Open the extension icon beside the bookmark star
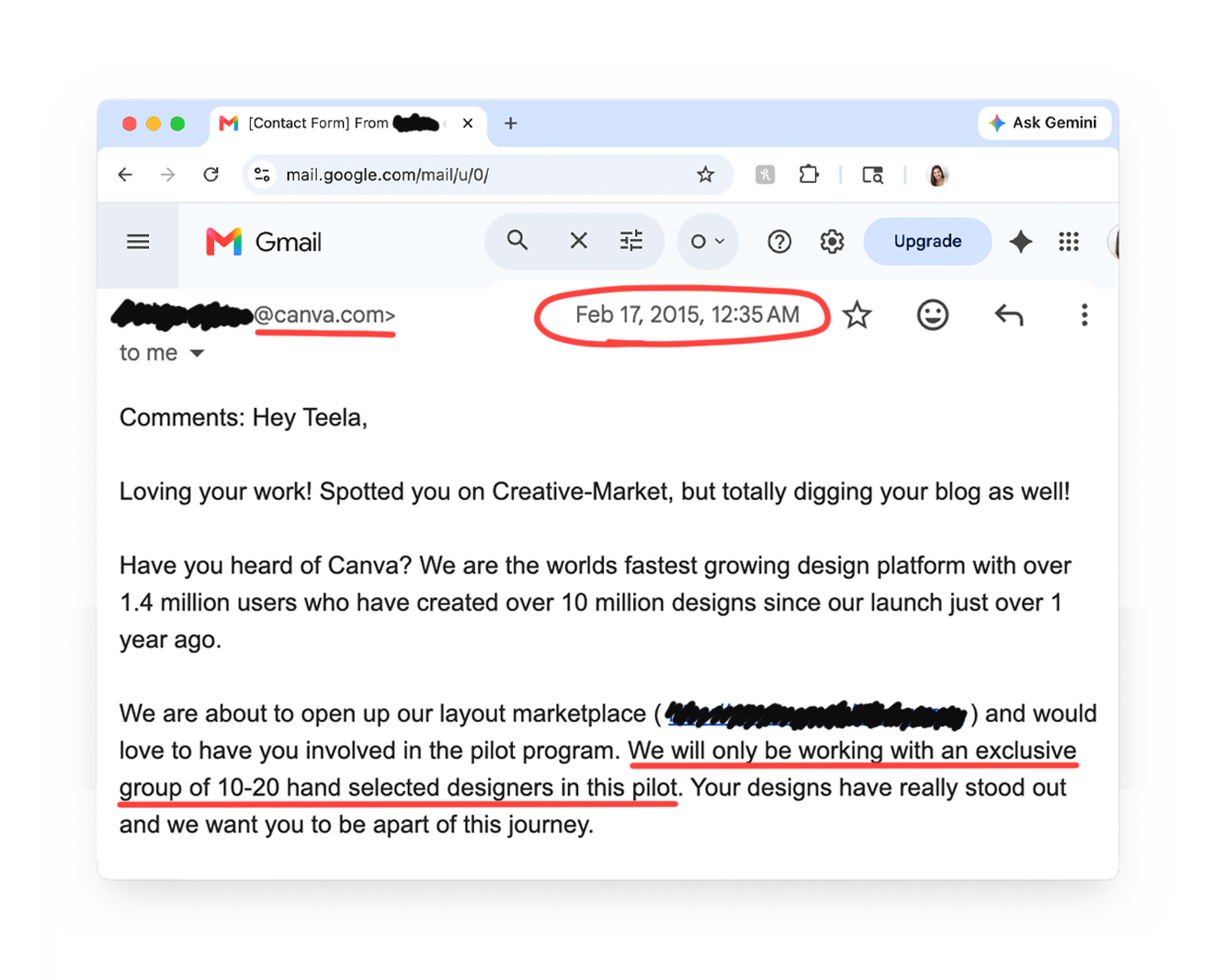Screen dimensions: 1215x980 pyautogui.click(x=765, y=175)
